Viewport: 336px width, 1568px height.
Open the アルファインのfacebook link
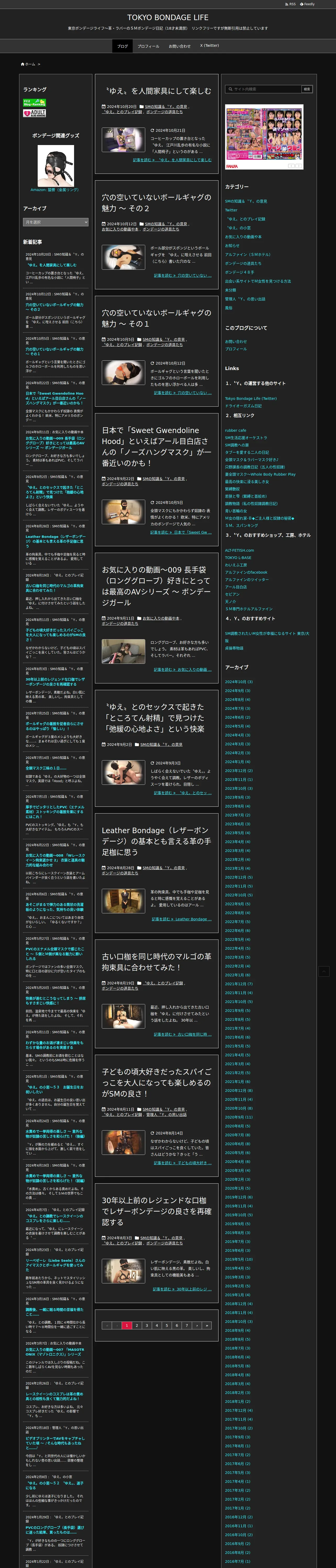(246, 572)
